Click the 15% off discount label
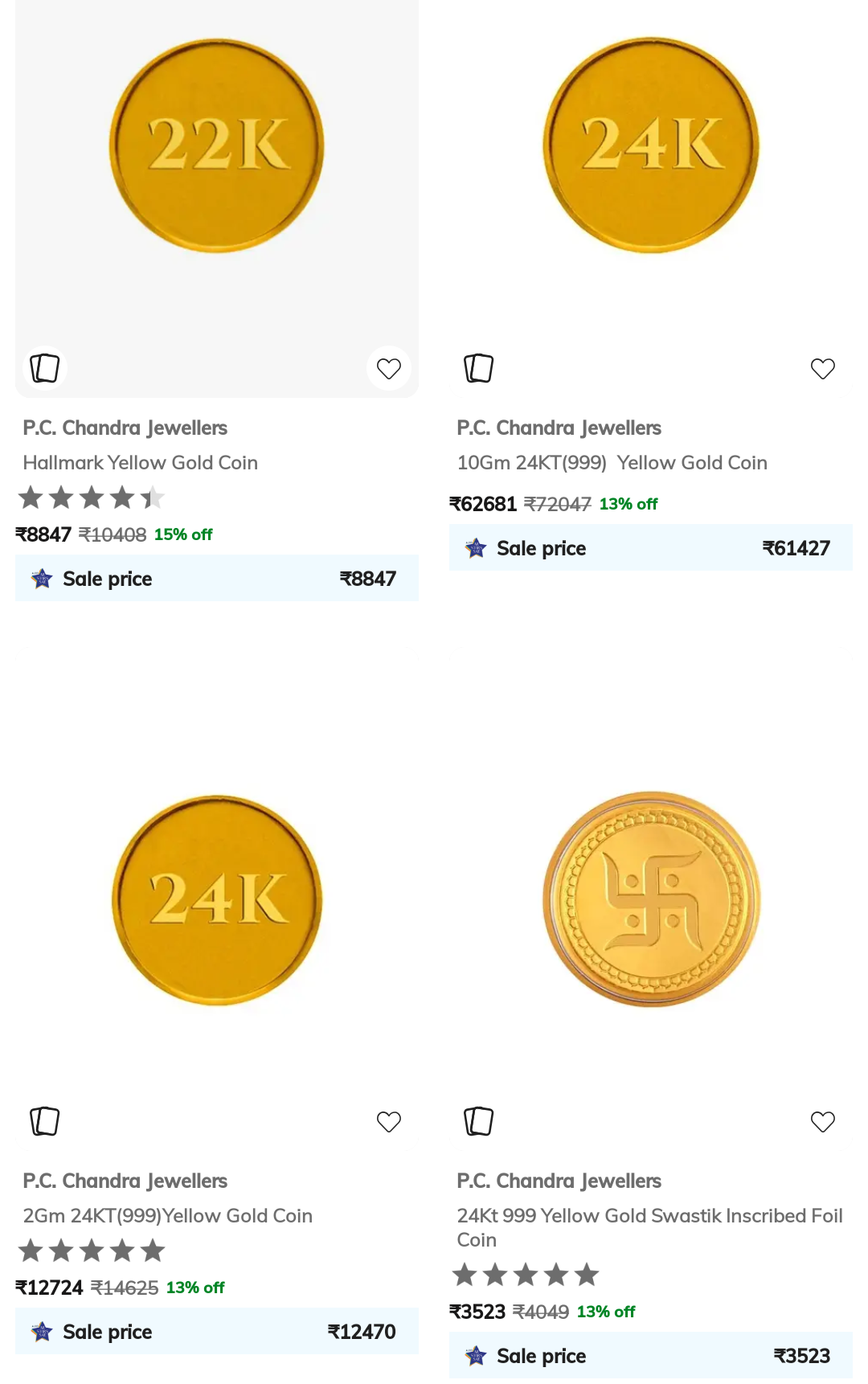The image size is (868, 1384). [183, 533]
